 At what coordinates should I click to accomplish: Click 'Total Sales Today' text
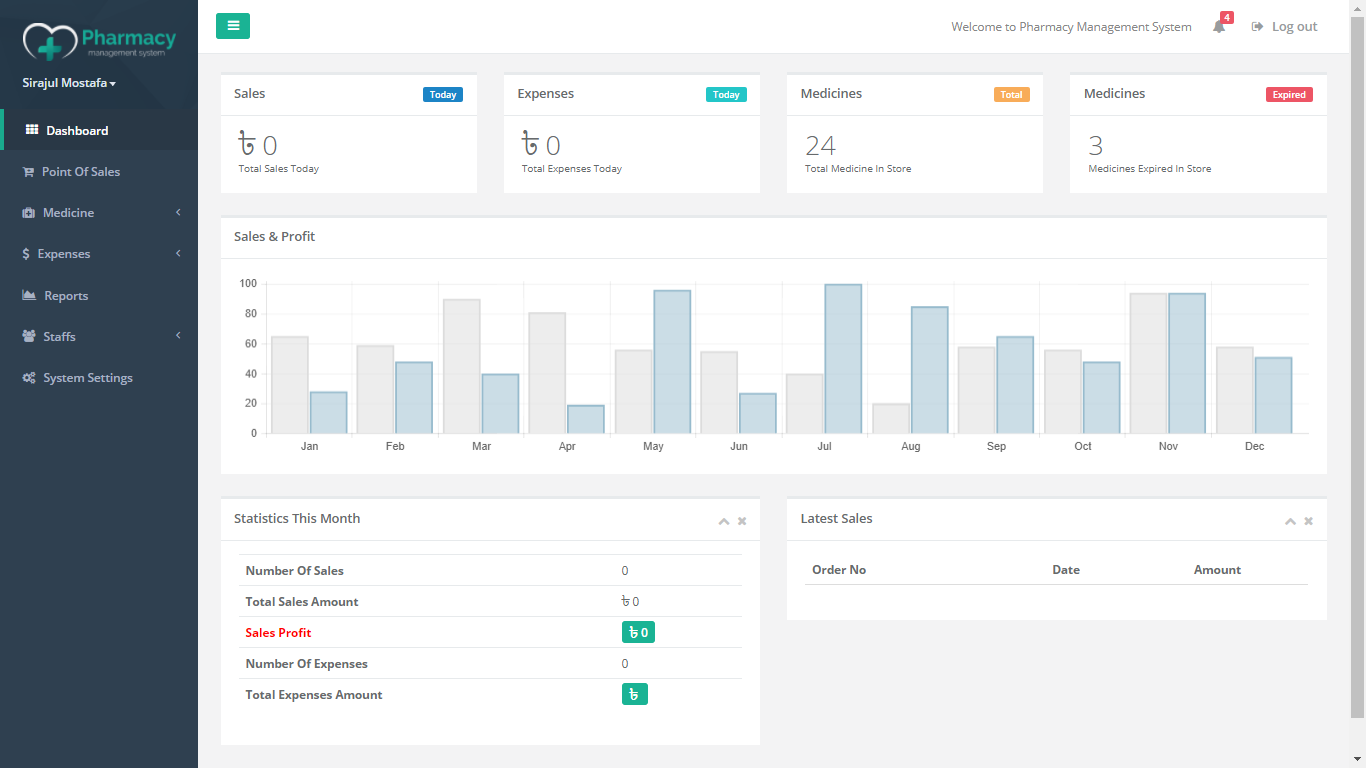279,169
